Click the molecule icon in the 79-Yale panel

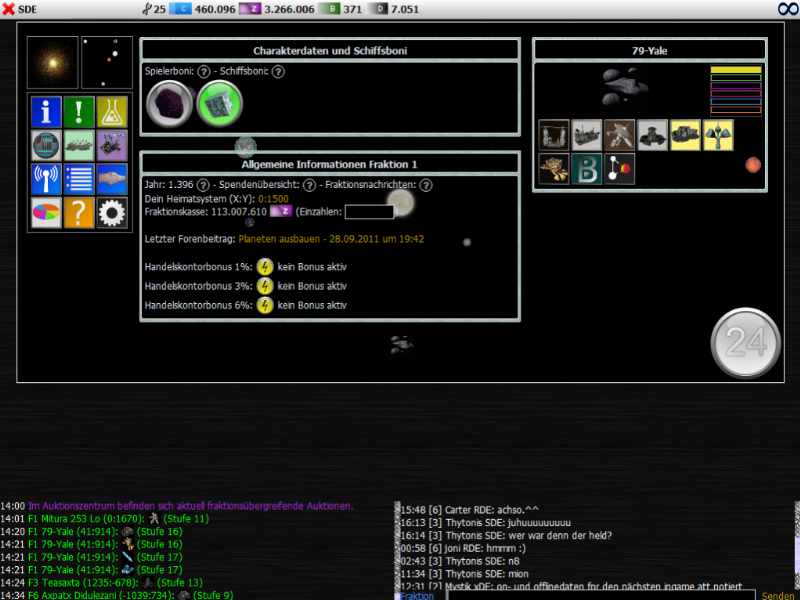click(618, 167)
